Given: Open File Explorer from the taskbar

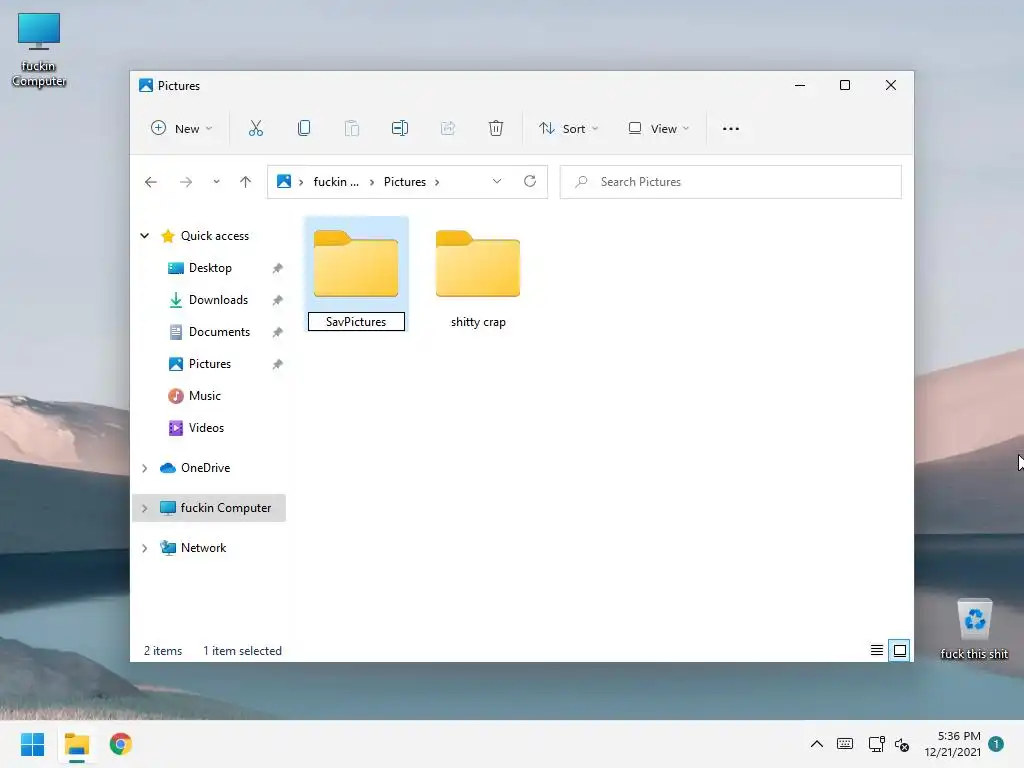Looking at the screenshot, I should tap(77, 744).
